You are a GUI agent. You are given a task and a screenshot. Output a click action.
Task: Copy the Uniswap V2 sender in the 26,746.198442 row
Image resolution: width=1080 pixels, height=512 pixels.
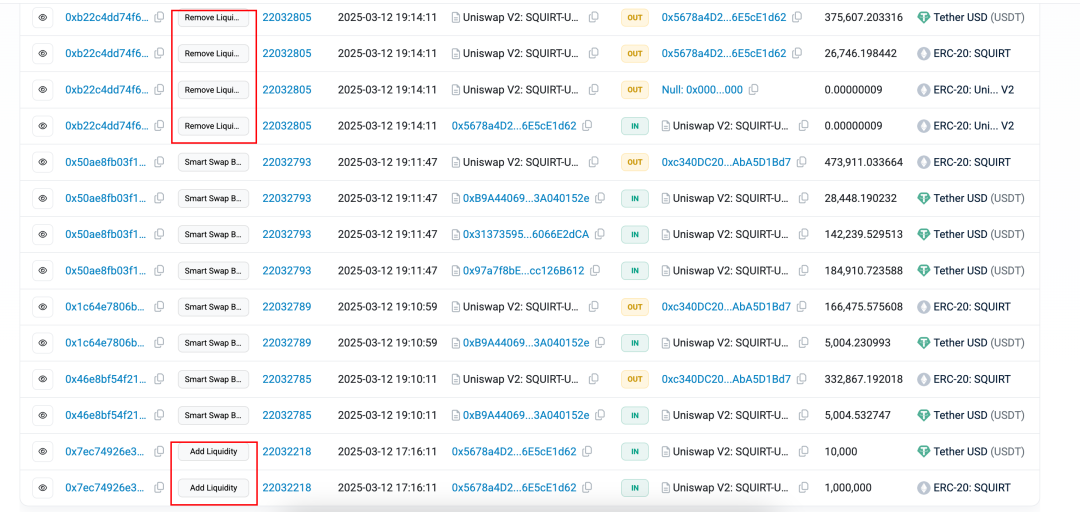coord(594,53)
